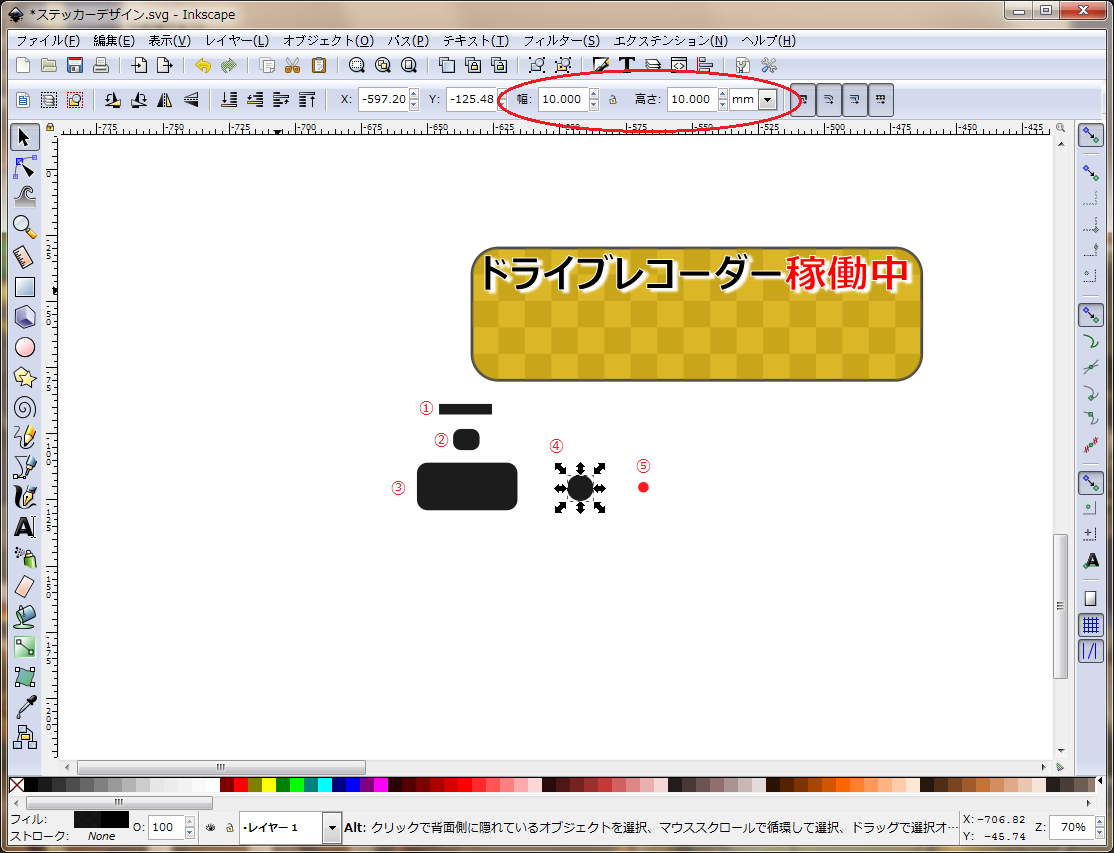Pick the Star and polygon tool

tap(25, 377)
